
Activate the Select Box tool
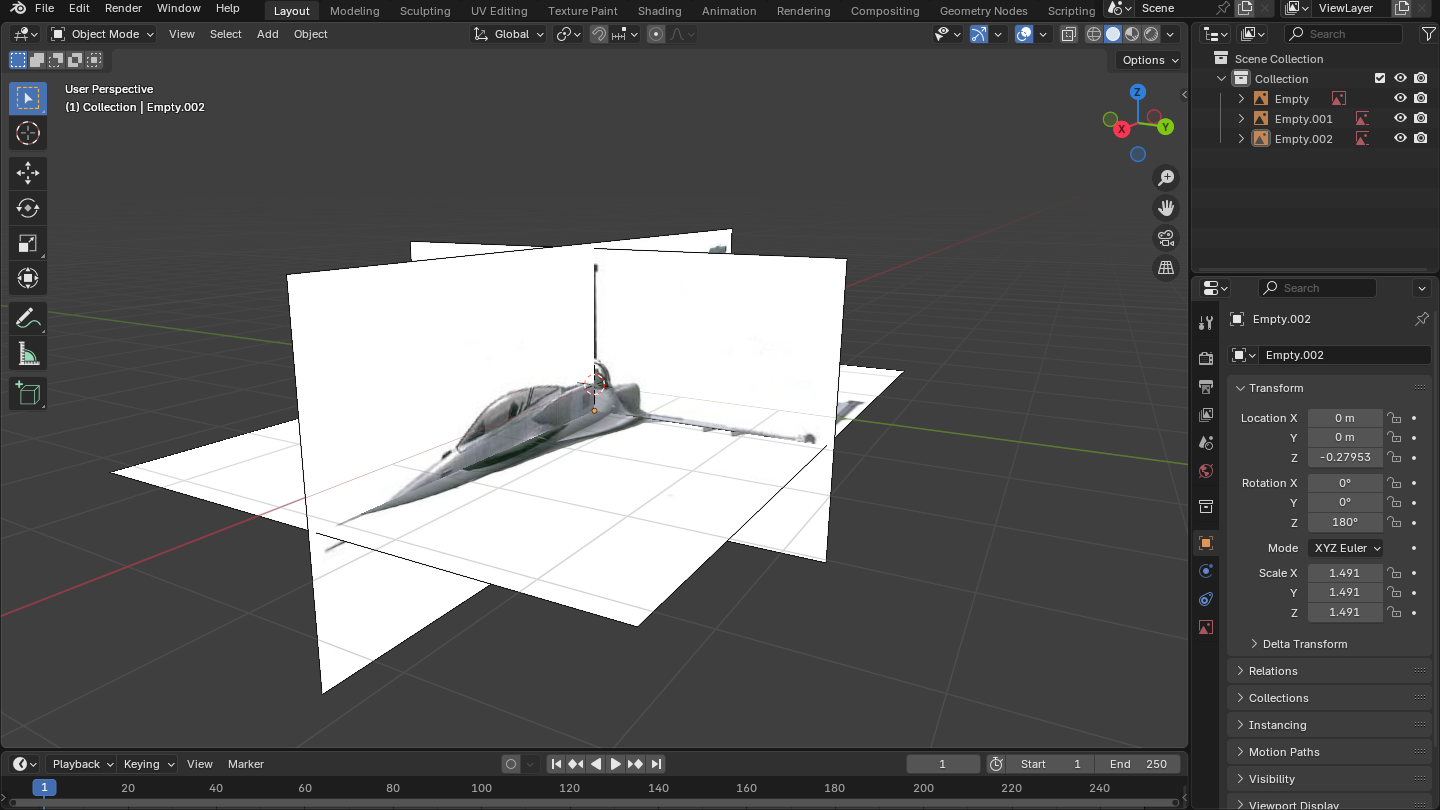(x=28, y=98)
